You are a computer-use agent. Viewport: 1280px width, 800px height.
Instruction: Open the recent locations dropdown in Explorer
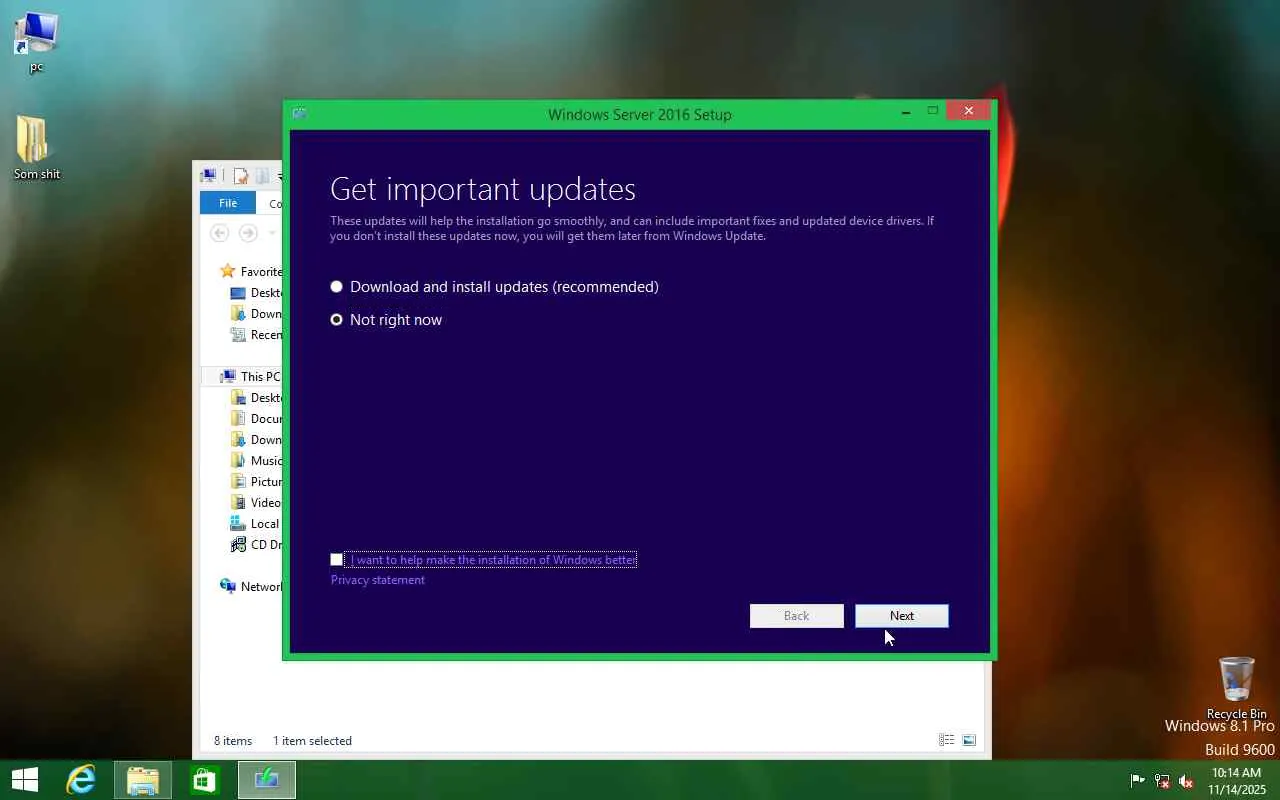(x=271, y=234)
